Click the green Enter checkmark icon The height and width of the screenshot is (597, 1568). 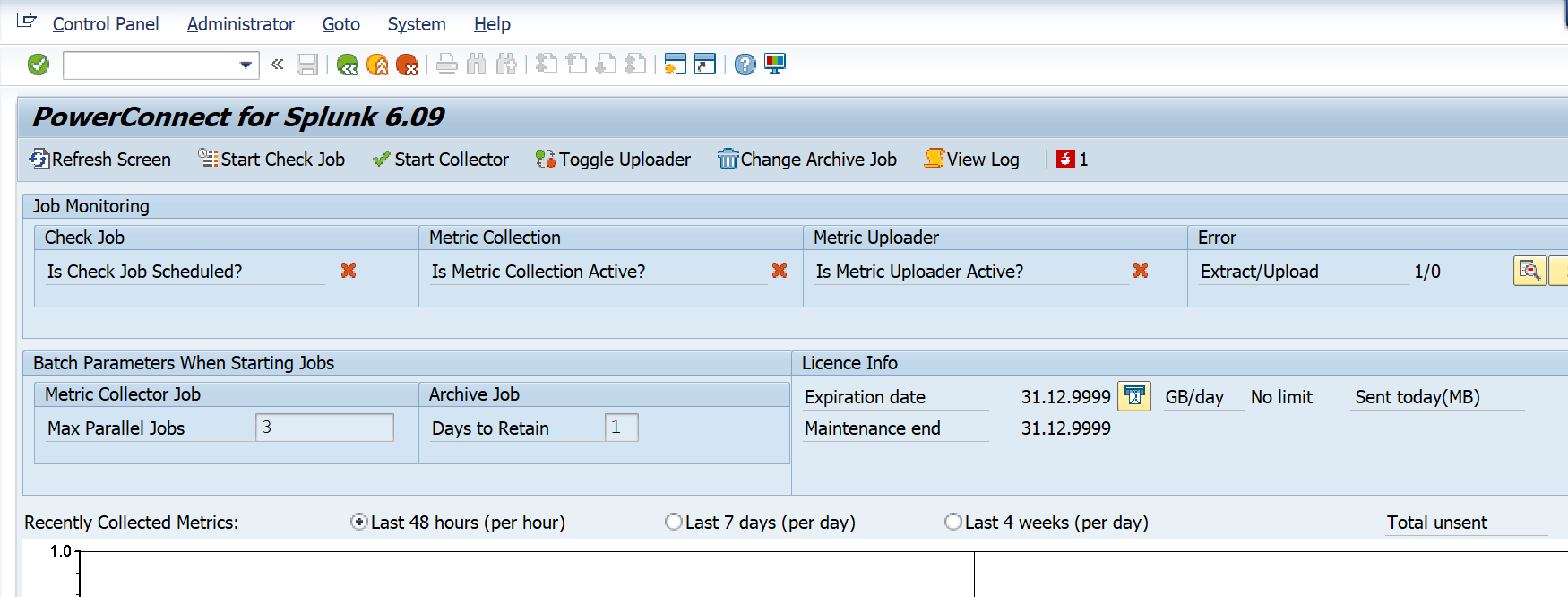[39, 65]
